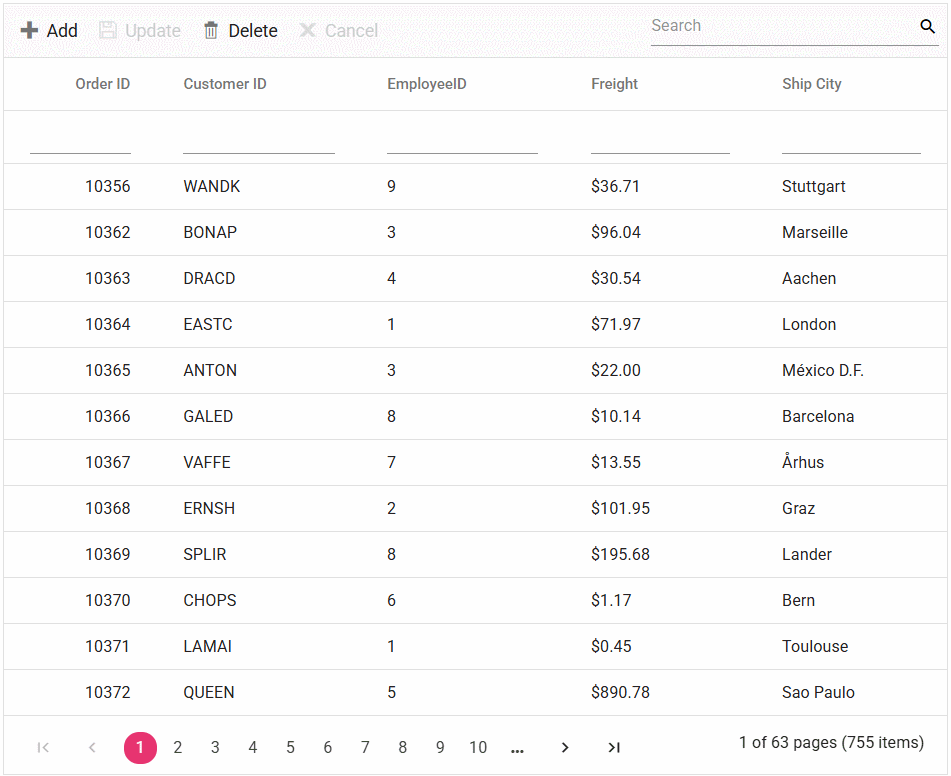Viewport: 951px width, 776px height.
Task: Click the first page arrow icon
Action: point(43,747)
